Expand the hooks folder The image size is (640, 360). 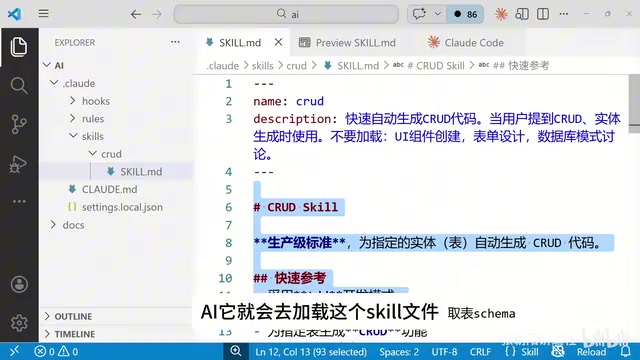click(72, 100)
